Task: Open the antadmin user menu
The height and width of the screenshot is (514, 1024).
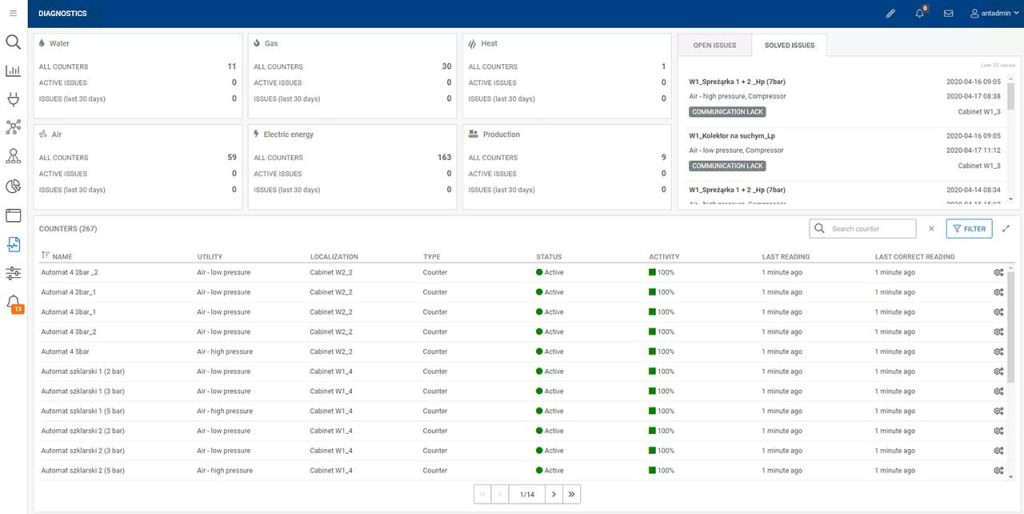Action: pos(995,13)
